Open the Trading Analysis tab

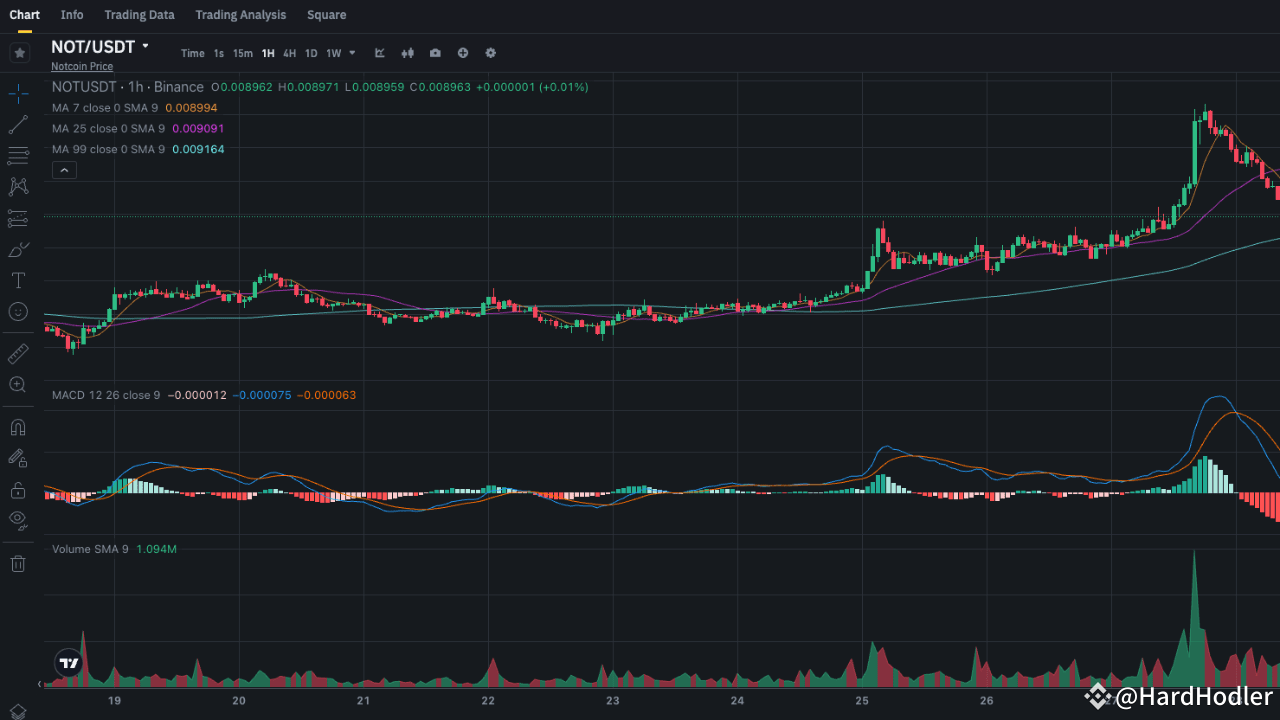pos(240,15)
